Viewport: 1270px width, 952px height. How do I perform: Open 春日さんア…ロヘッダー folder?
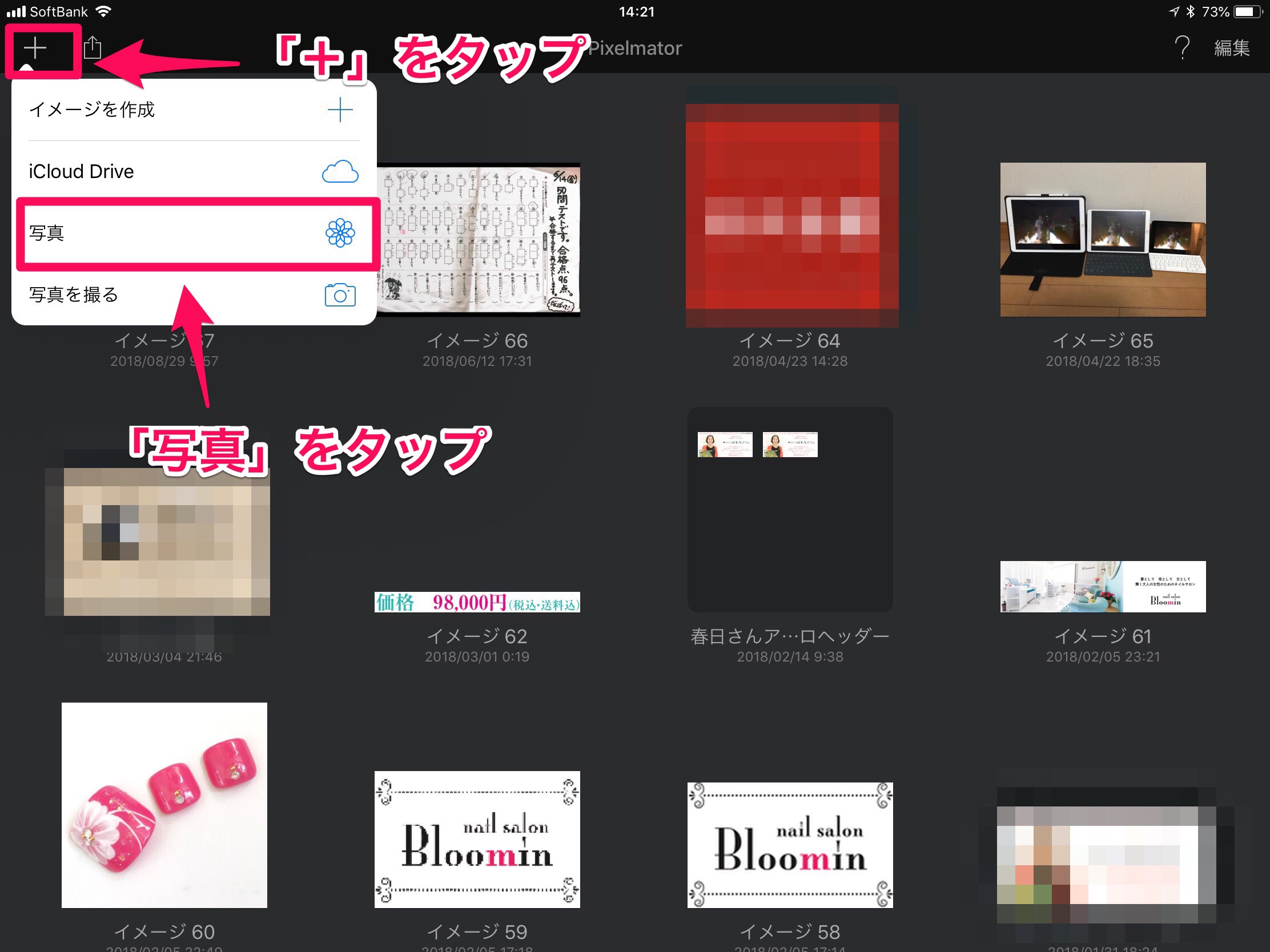789,510
